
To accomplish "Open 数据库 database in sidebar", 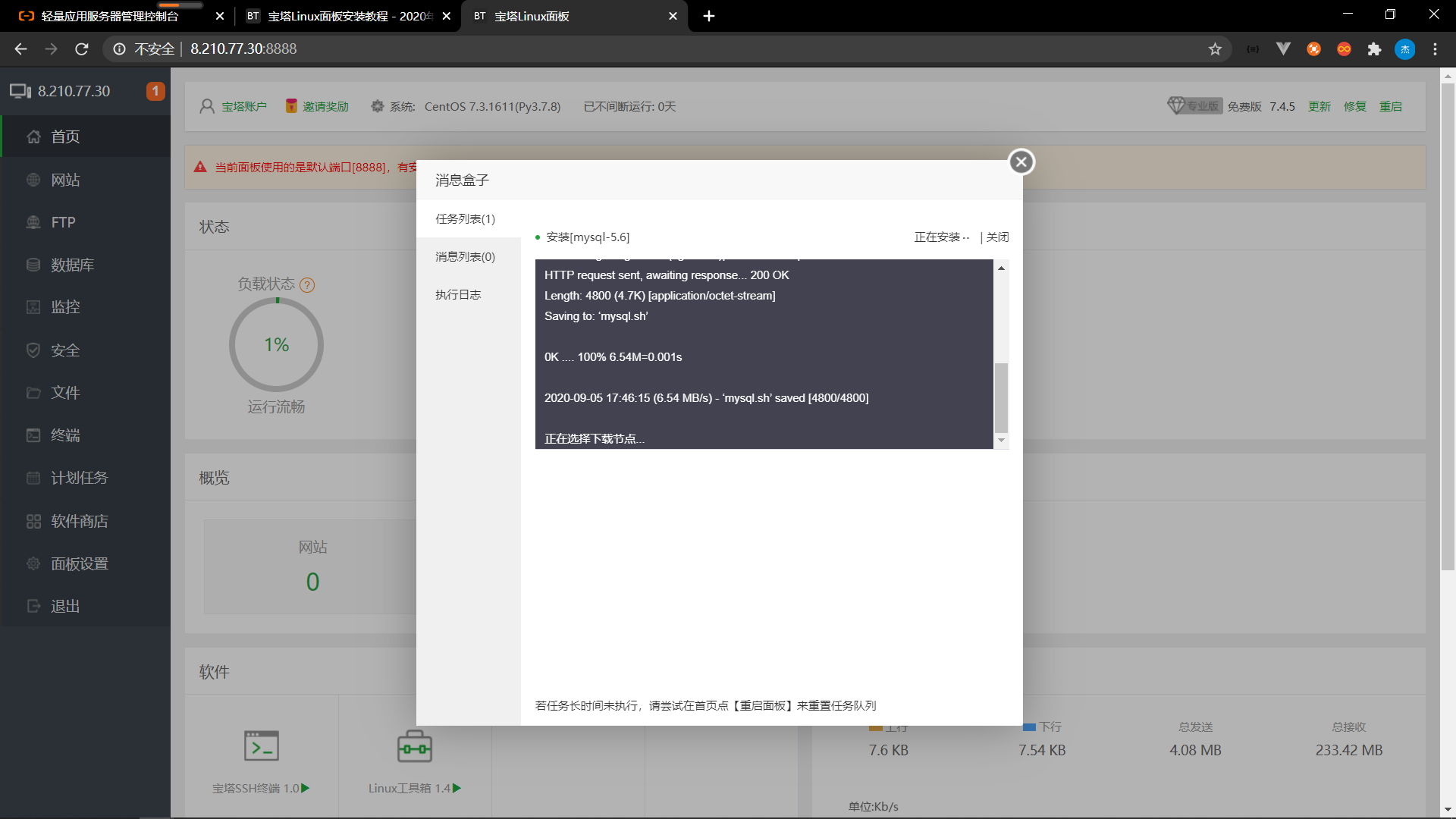I will (x=72, y=265).
